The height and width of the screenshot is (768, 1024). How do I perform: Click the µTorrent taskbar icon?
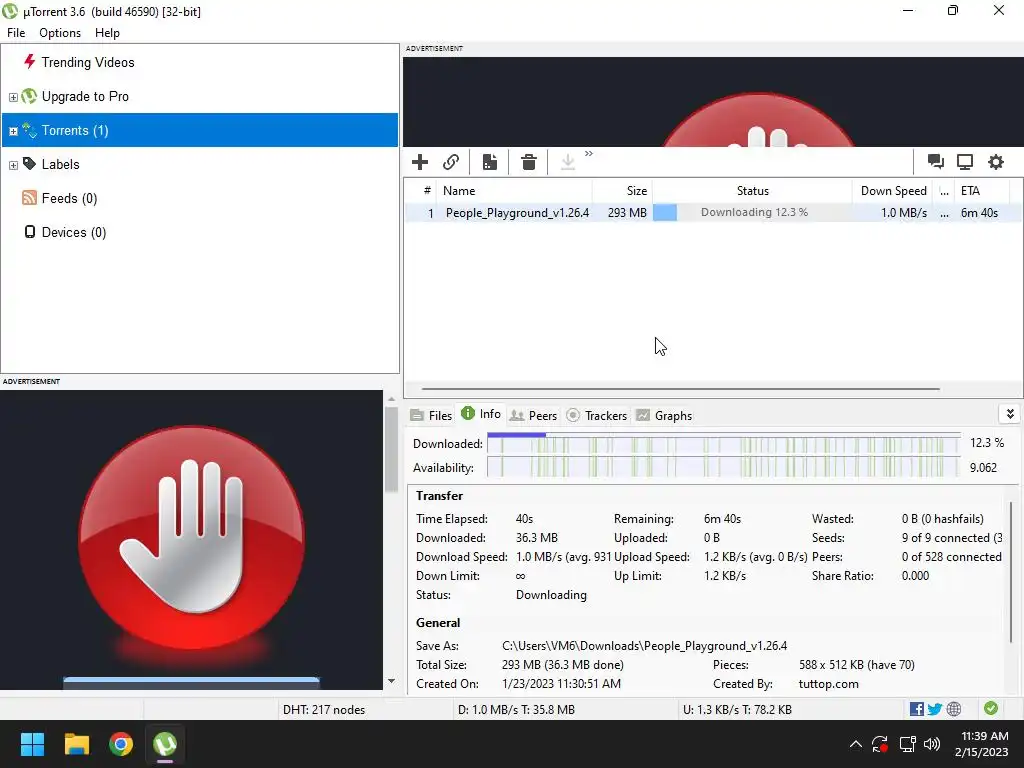165,744
